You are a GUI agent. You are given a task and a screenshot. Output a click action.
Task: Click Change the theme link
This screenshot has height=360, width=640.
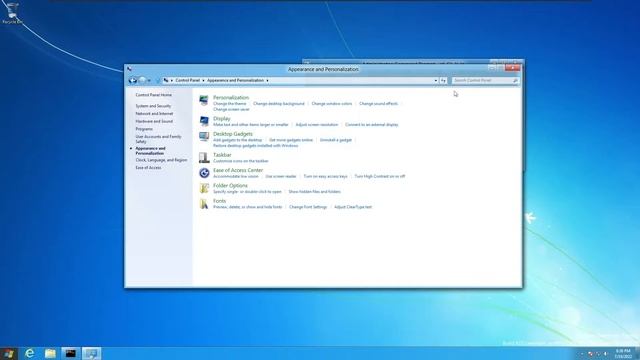pos(229,104)
